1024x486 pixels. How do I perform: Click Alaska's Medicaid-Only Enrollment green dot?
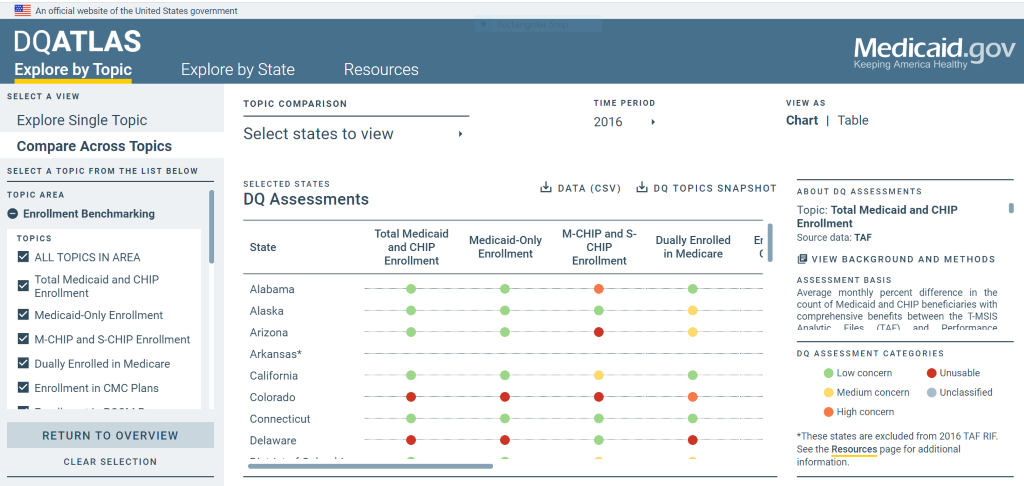pyautogui.click(x=505, y=310)
